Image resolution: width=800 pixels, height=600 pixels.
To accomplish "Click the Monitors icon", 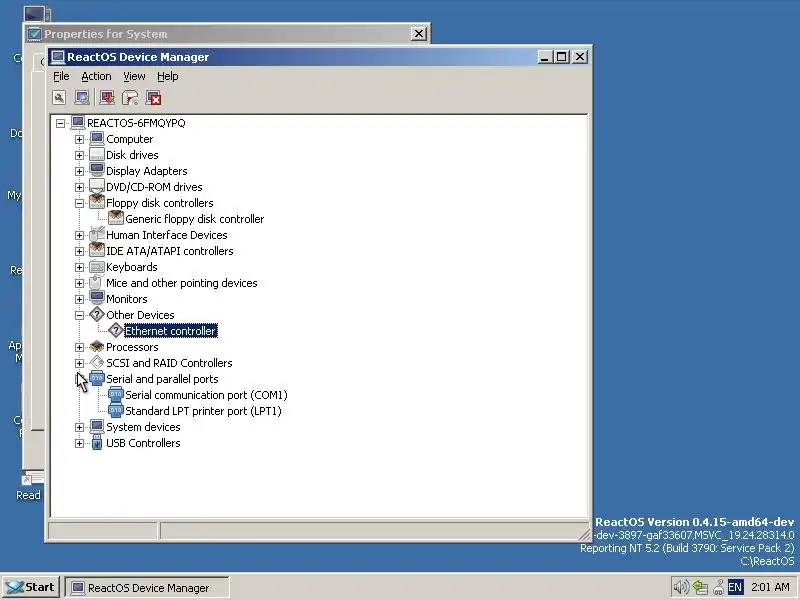I will click(x=96, y=298).
